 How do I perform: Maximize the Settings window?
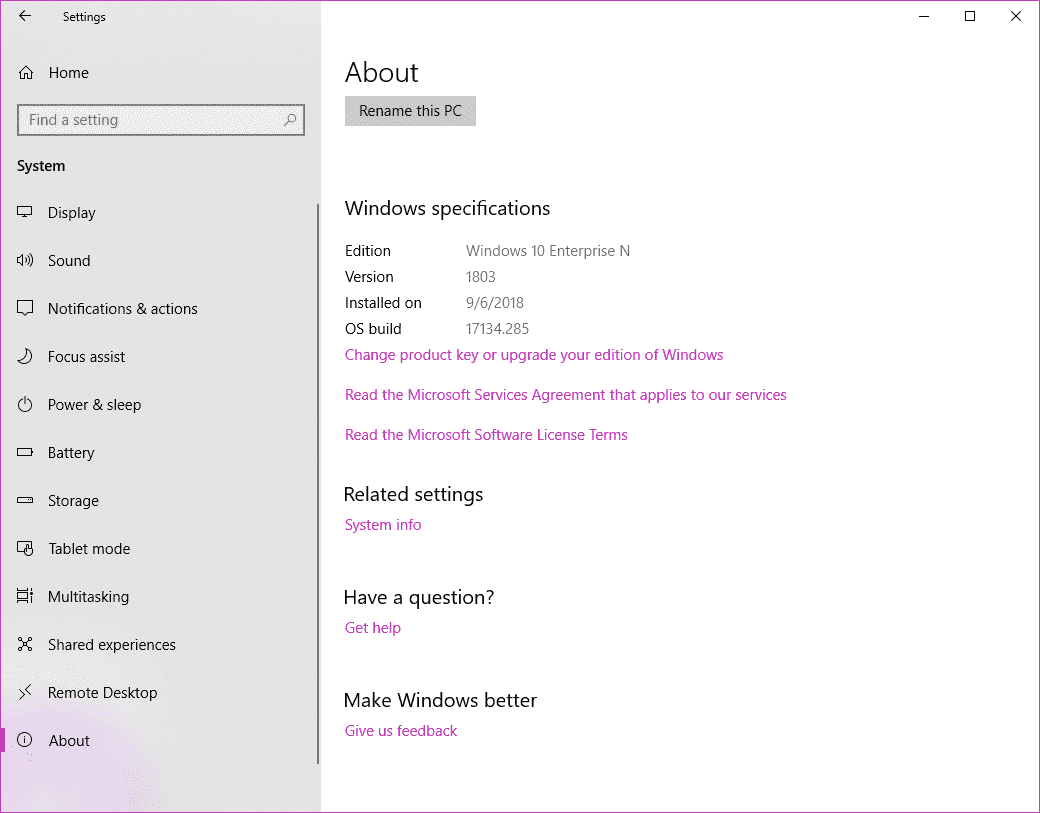[970, 16]
